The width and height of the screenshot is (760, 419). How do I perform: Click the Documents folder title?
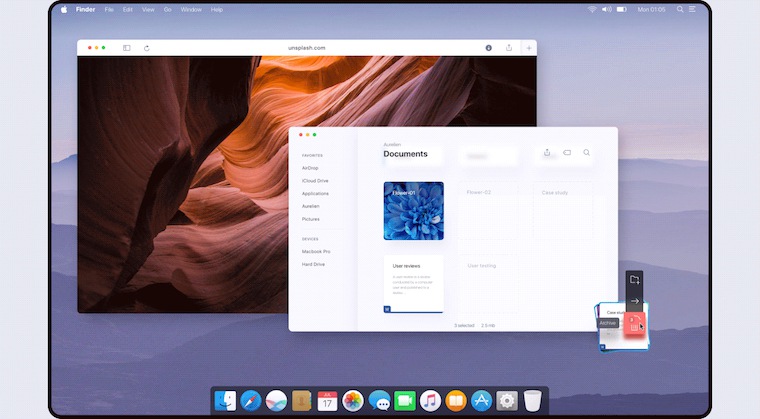405,154
